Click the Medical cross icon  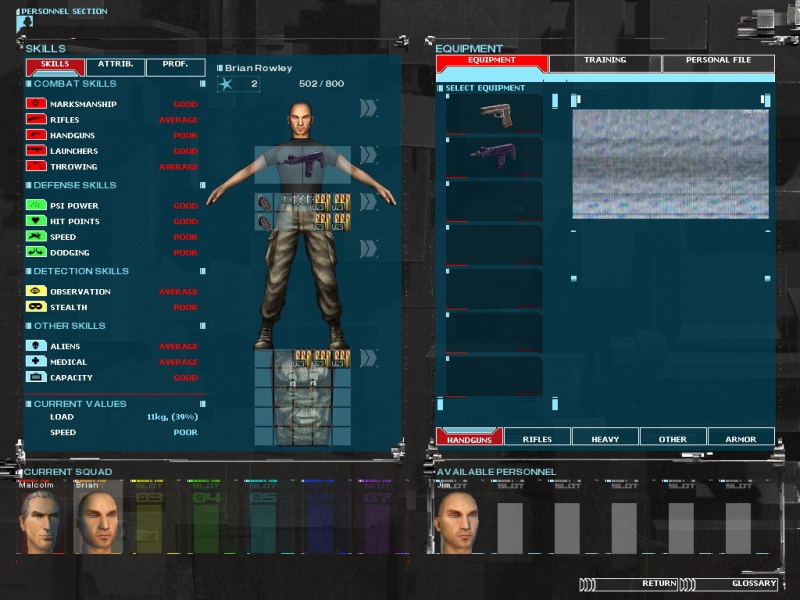(36, 362)
